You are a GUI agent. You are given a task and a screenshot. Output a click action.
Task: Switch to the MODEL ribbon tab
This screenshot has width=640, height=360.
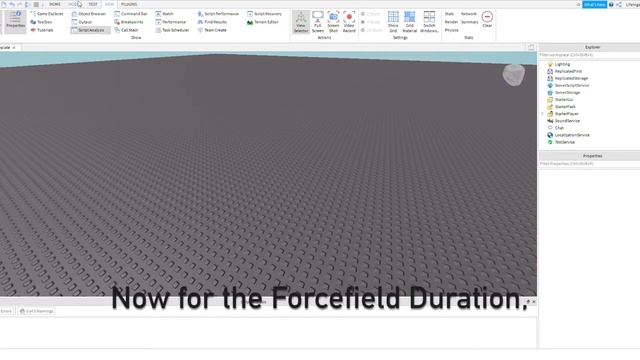(74, 4)
